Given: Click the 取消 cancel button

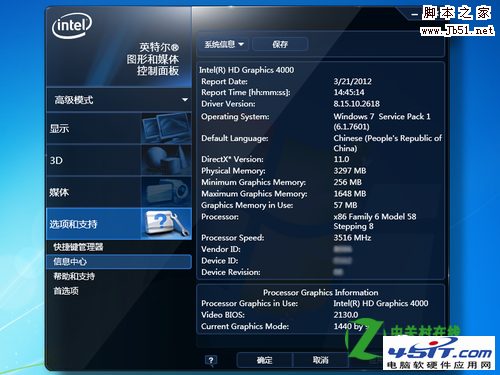Looking at the screenshot, I should pyautogui.click(x=321, y=360).
